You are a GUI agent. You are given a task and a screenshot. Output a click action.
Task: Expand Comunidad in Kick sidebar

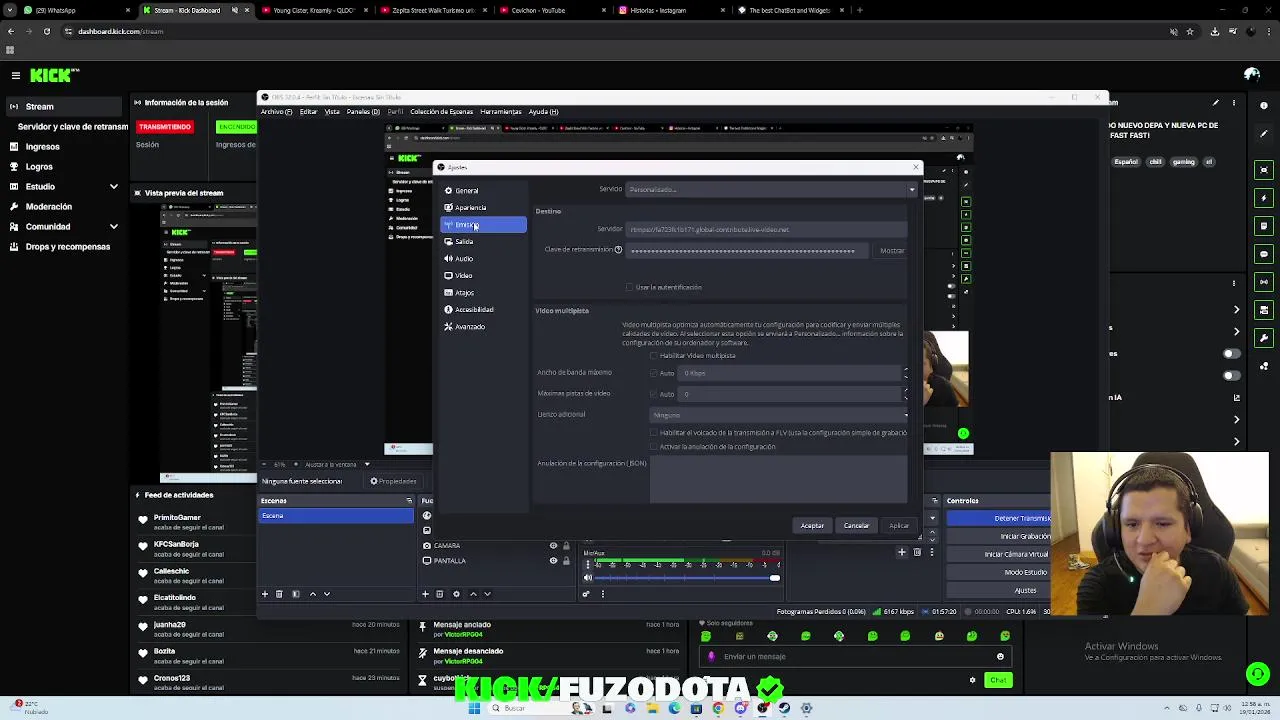(x=113, y=226)
